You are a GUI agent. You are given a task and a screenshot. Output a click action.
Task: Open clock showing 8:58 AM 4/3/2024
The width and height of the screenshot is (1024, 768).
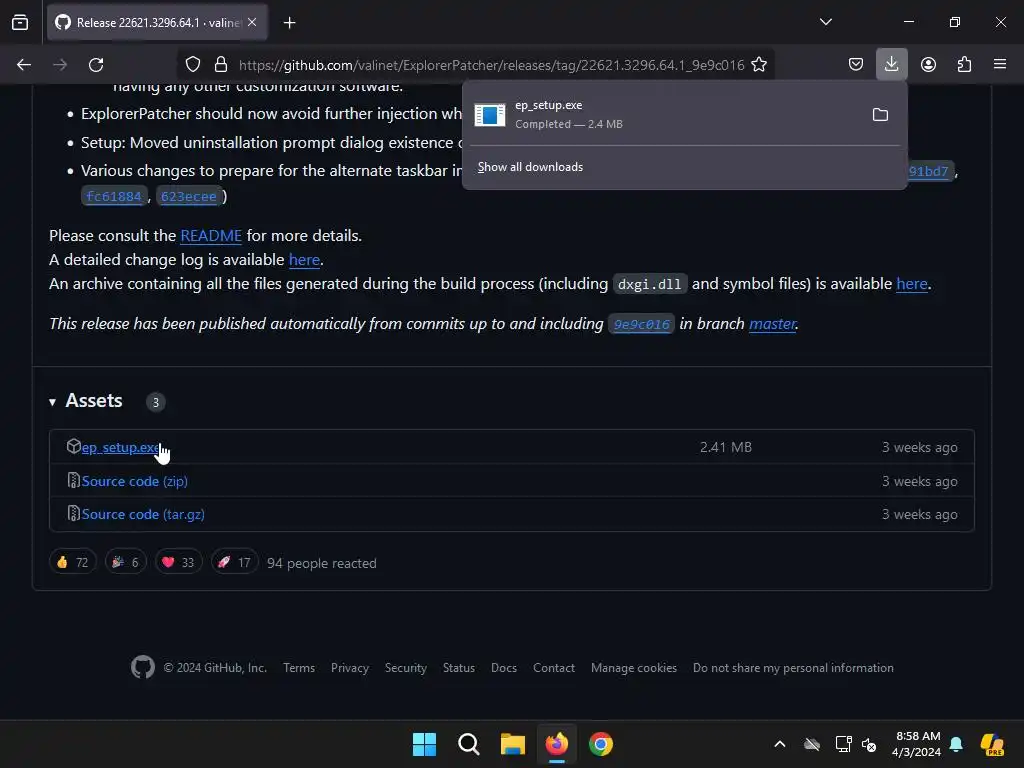click(x=916, y=744)
